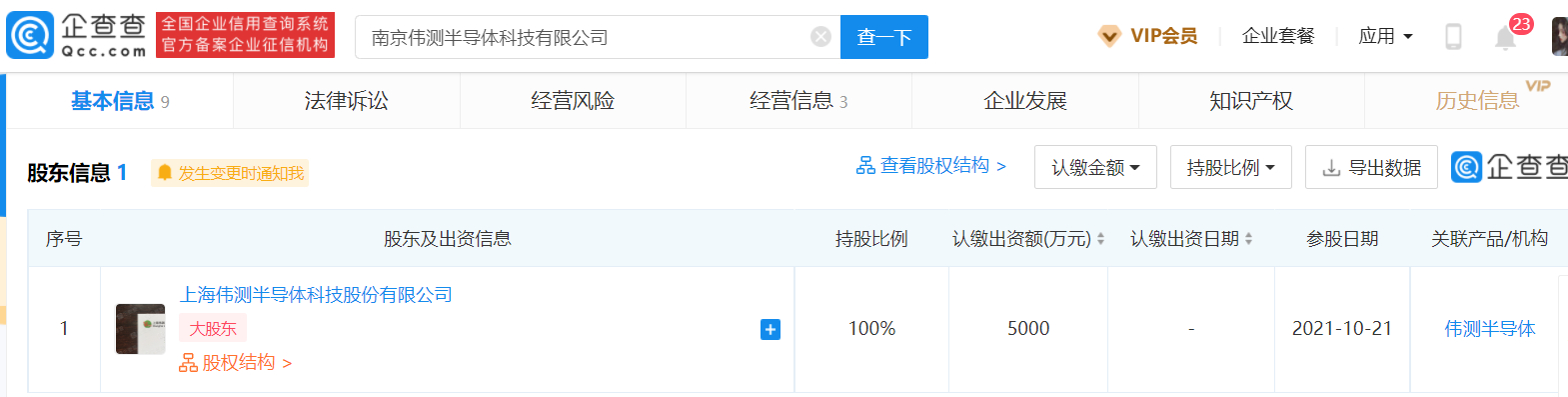Switch to the 基本信息 tab

pyautogui.click(x=120, y=101)
